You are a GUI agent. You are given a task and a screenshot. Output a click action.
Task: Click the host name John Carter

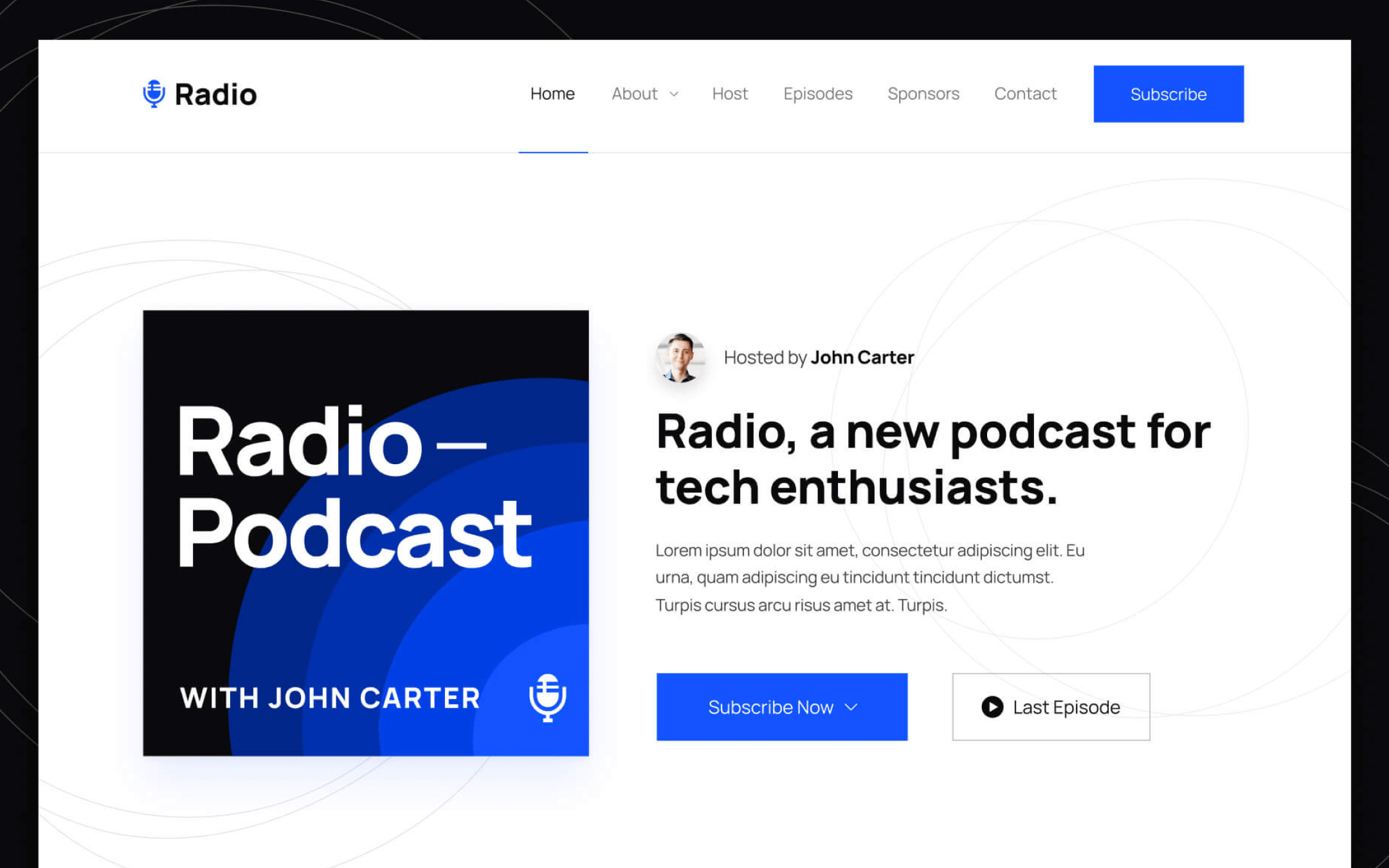coord(862,357)
